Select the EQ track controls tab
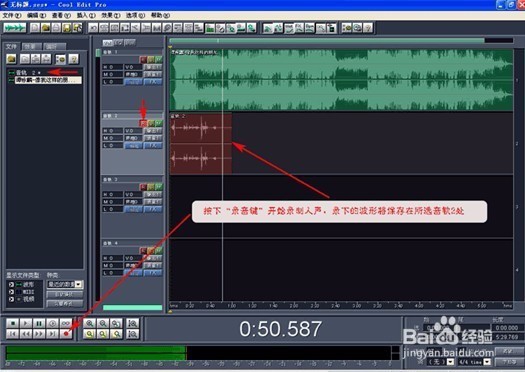The height and width of the screenshot is (372, 525). point(118,43)
